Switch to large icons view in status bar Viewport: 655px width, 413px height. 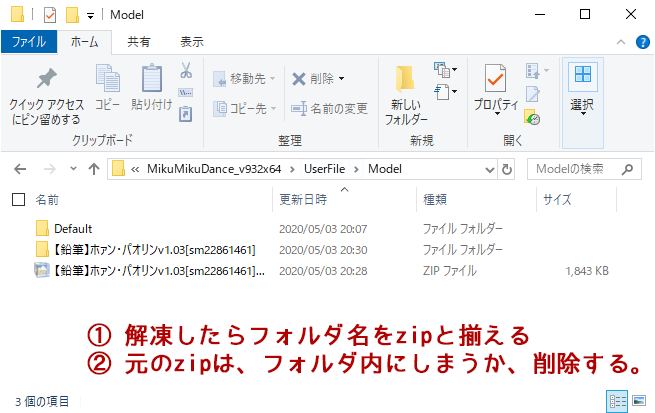(639, 402)
